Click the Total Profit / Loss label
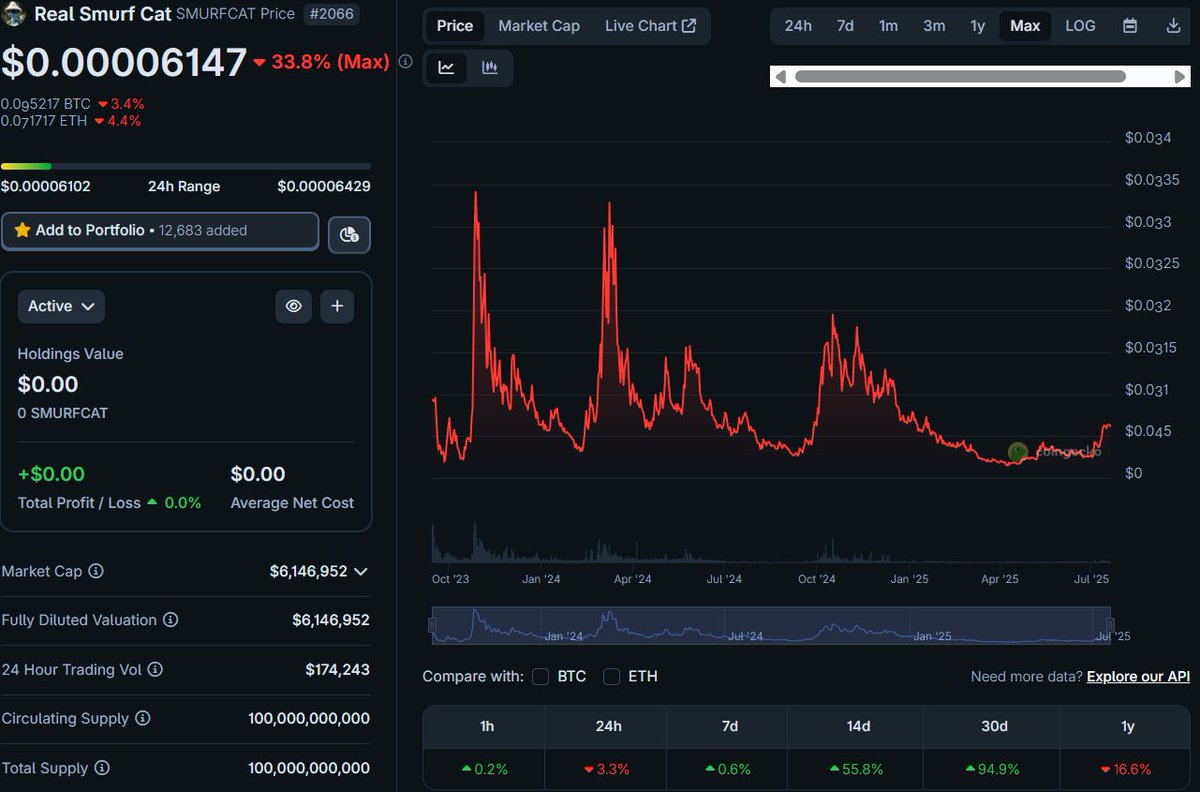The width and height of the screenshot is (1200, 792). 79,503
